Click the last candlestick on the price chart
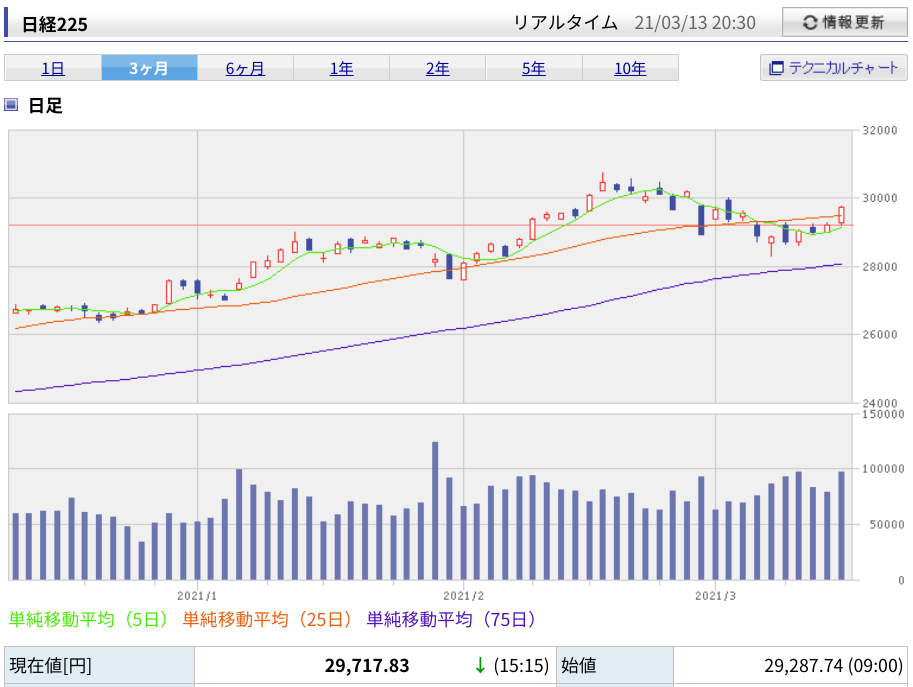The width and height of the screenshot is (913, 687). 841,215
